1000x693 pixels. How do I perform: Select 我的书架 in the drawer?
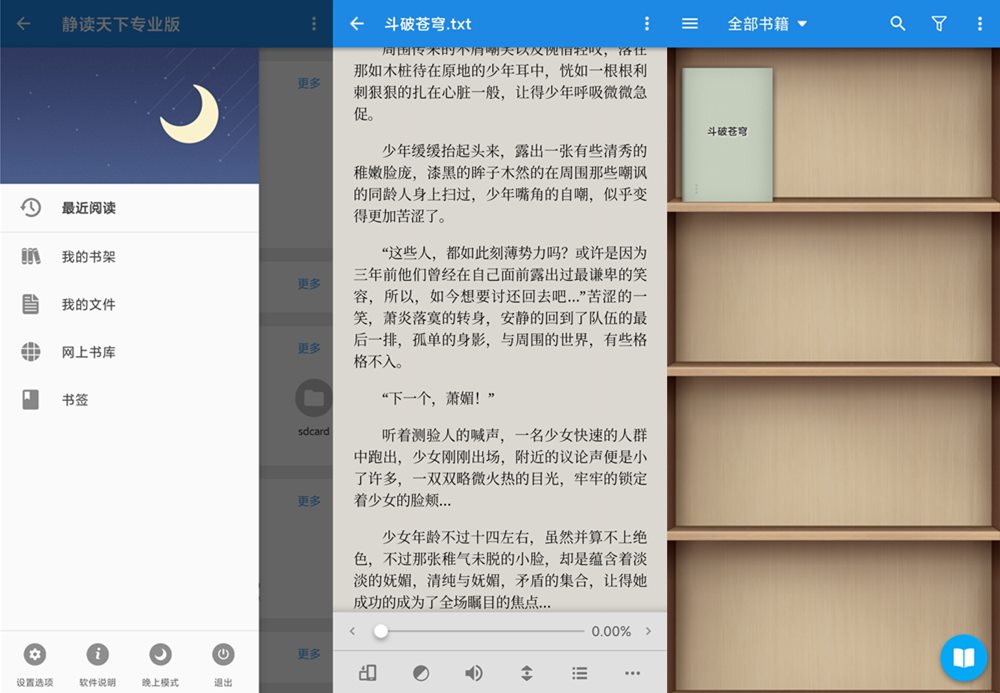tap(88, 257)
